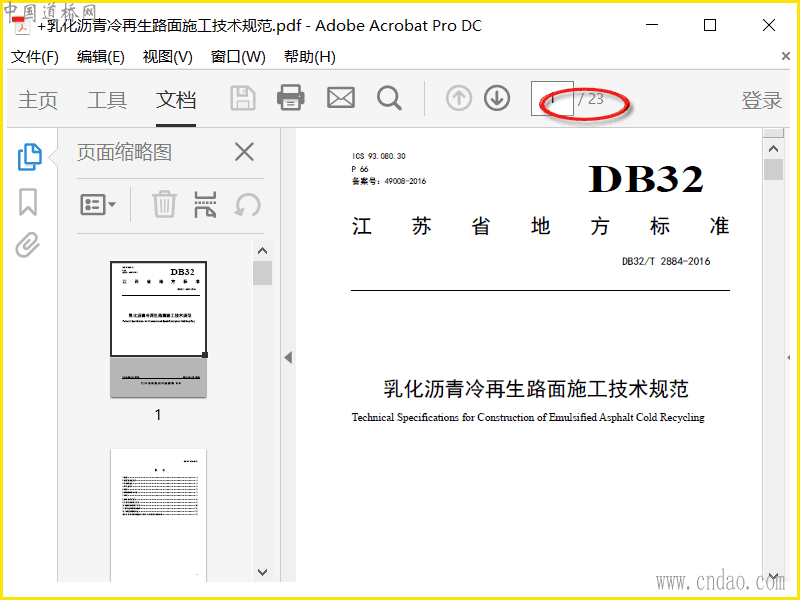Click the 乳化沥青冷再生路面施工技术规范 title
800x600 pixels.
coord(536,389)
